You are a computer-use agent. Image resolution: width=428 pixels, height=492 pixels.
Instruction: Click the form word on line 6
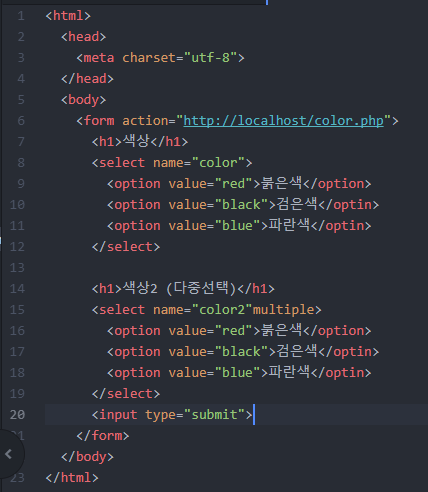click(99, 121)
